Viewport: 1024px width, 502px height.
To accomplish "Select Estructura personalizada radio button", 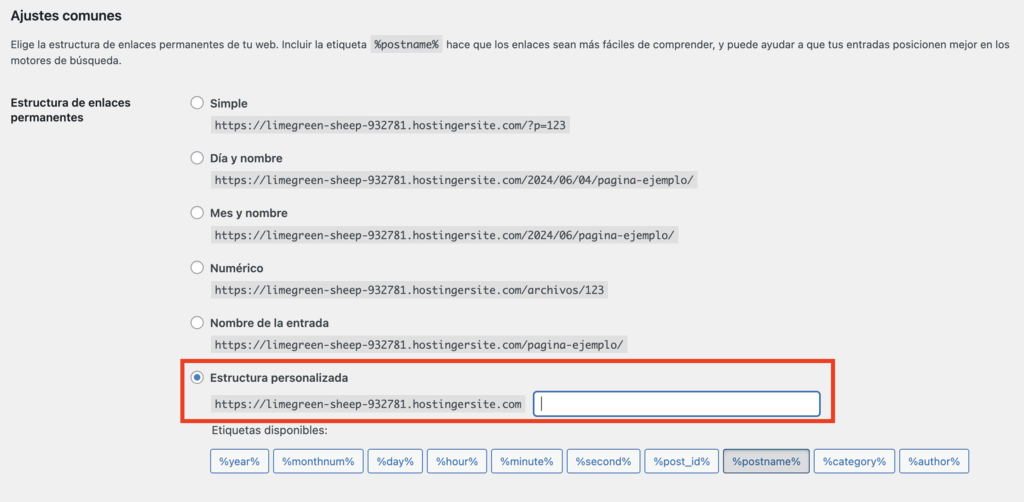I will click(x=197, y=377).
